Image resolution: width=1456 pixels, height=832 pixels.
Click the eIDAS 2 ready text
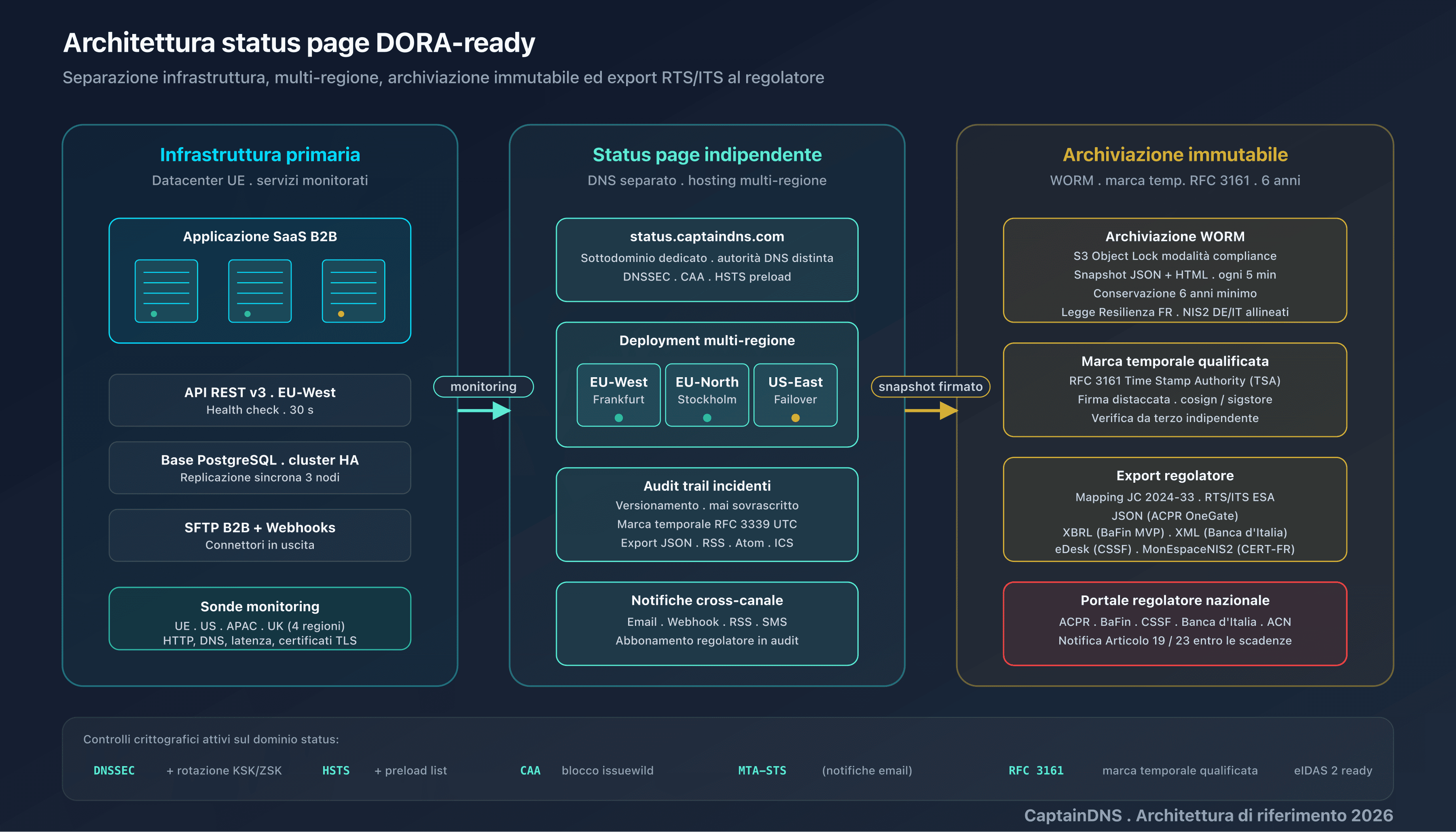click(1333, 770)
